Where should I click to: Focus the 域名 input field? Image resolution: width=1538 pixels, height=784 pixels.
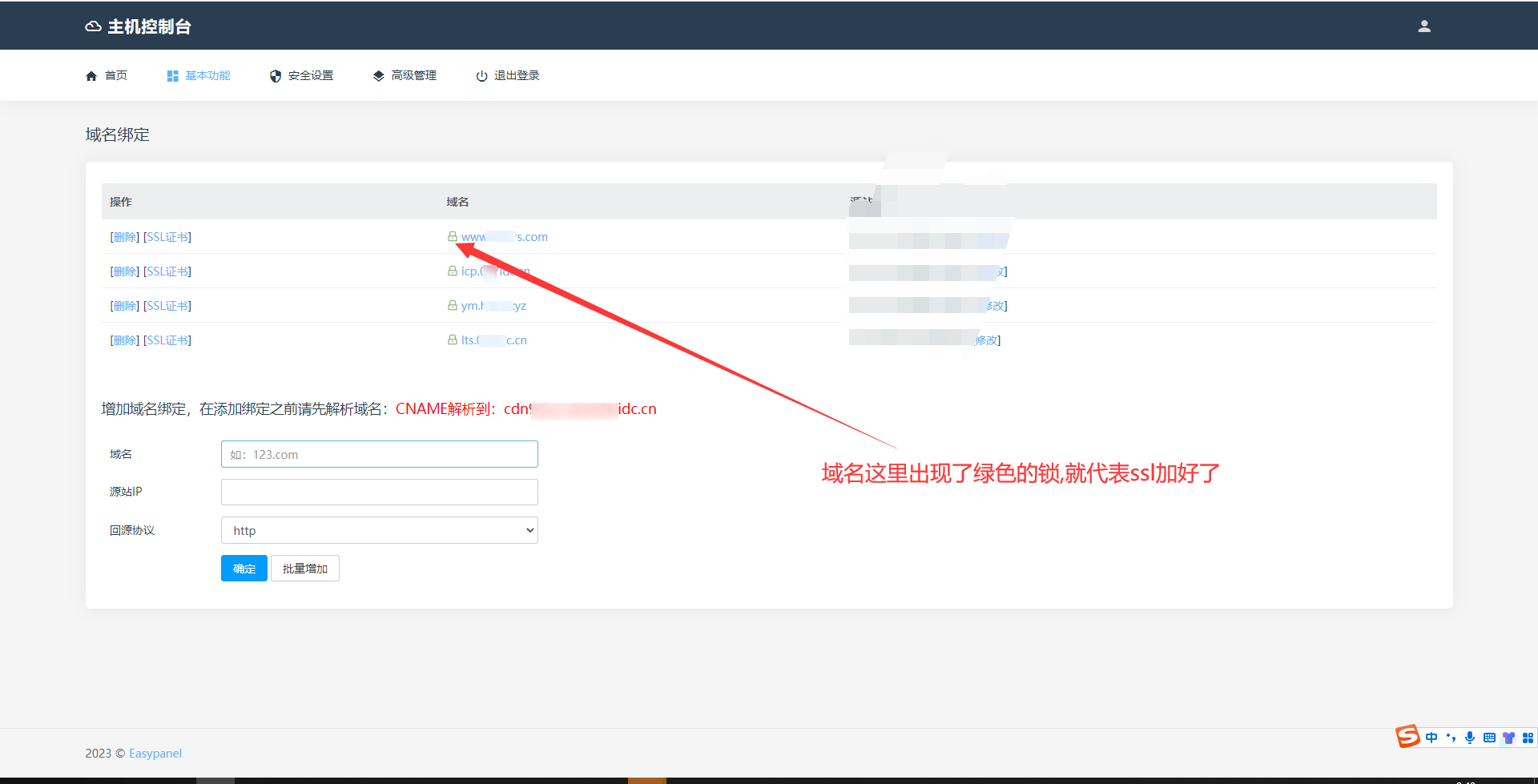tap(379, 454)
